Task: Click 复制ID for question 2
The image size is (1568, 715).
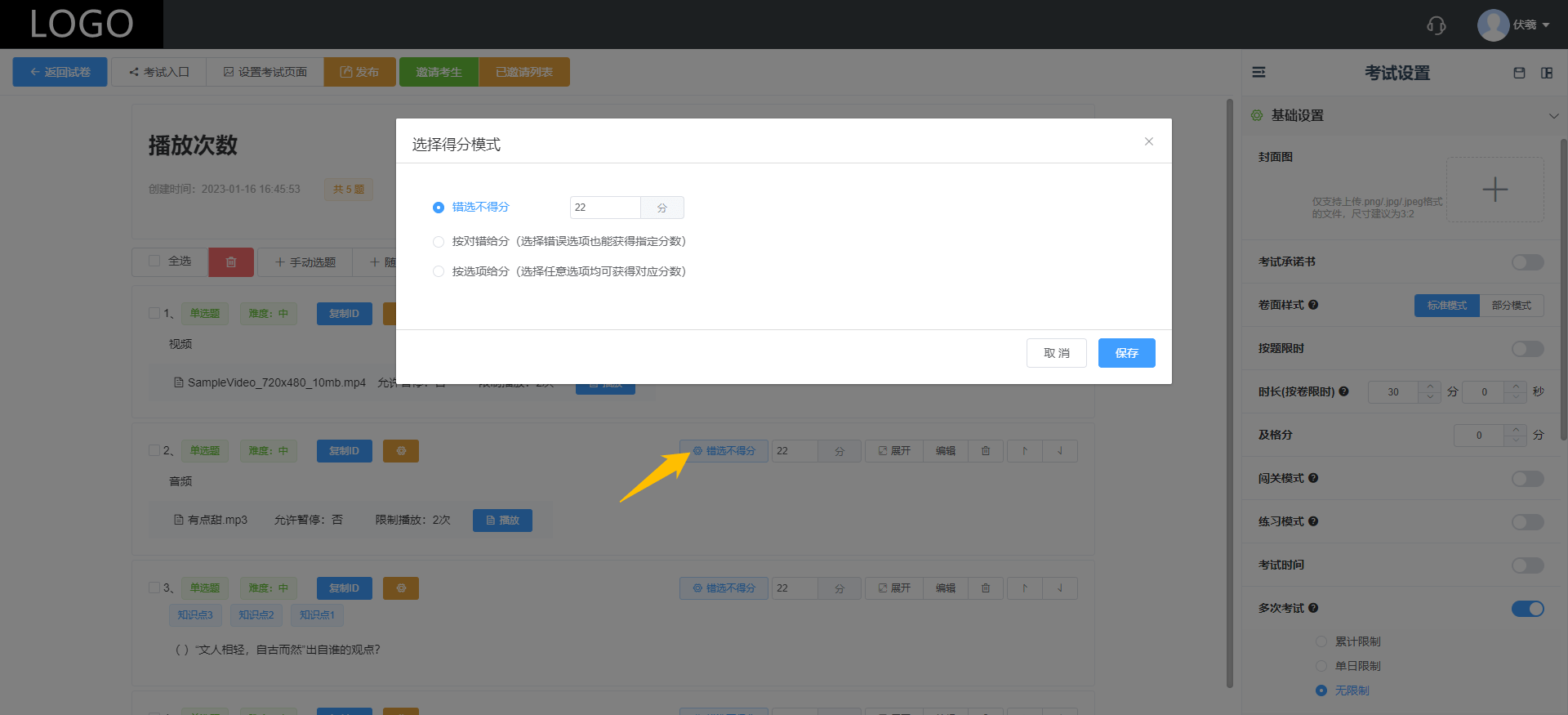Action: click(344, 451)
